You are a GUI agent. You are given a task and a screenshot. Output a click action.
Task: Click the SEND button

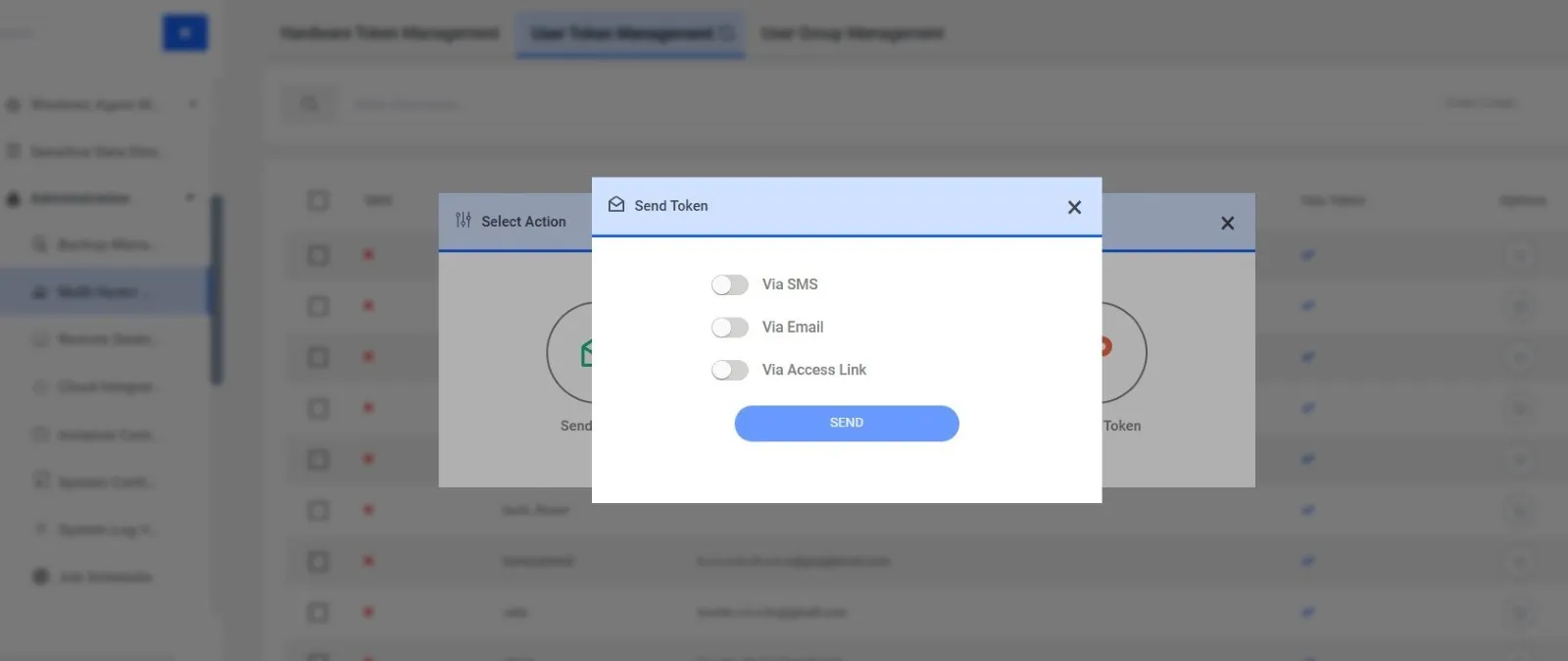(x=847, y=423)
